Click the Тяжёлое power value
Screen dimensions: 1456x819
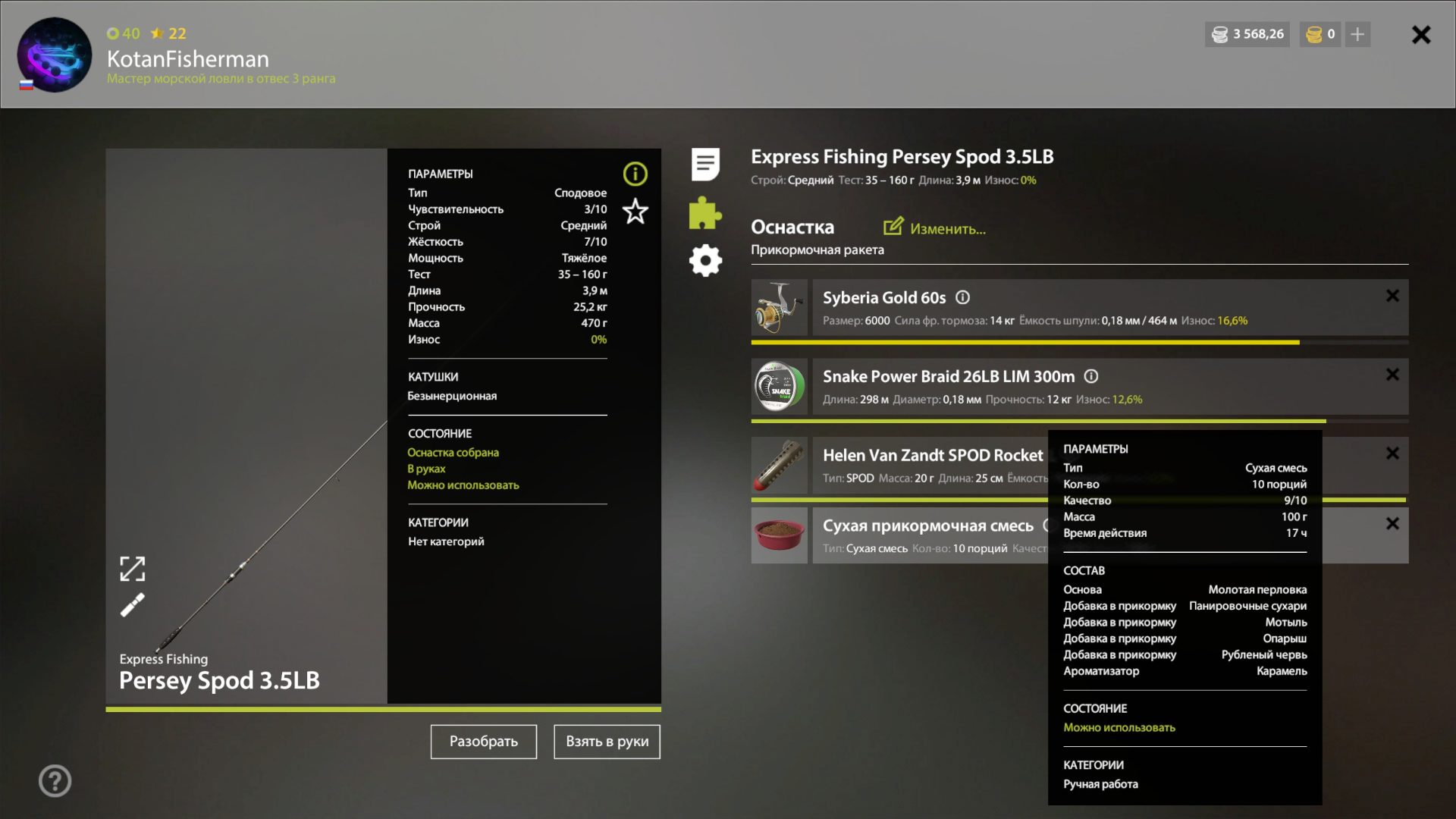tap(584, 259)
